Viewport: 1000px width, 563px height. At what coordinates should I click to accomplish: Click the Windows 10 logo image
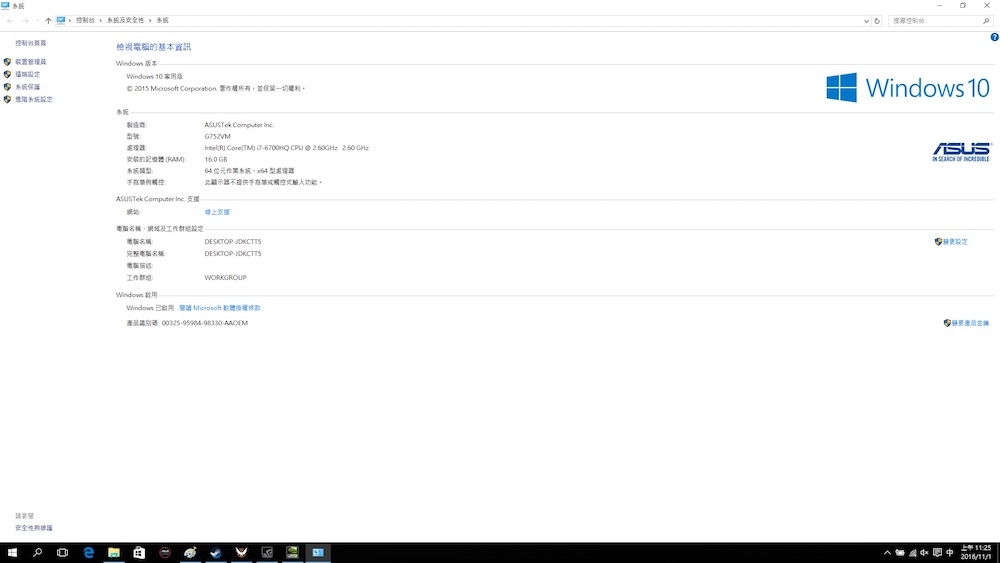click(908, 87)
